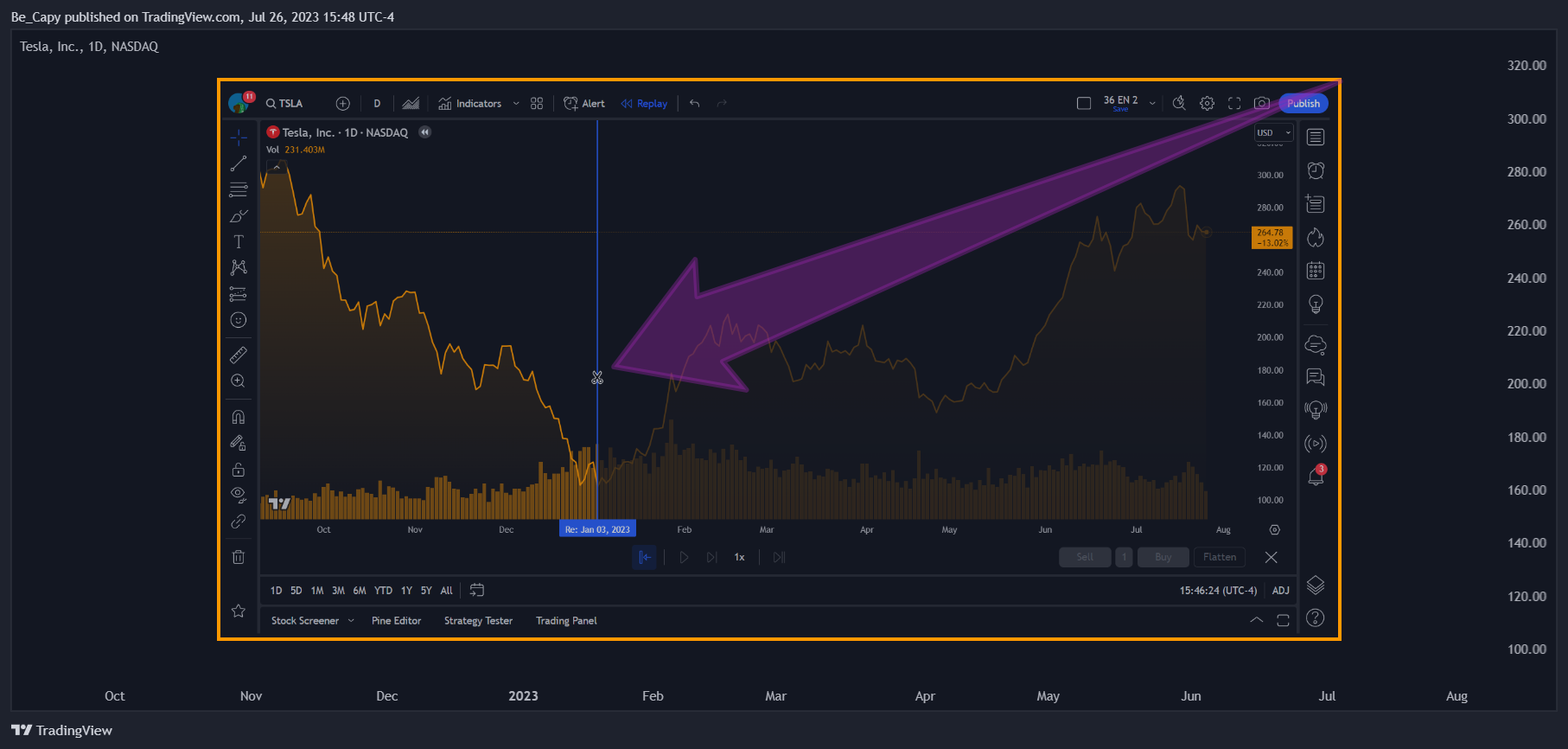Screen dimensions: 1568x749
Task: Open the watchlist panel
Action: (x=1316, y=138)
